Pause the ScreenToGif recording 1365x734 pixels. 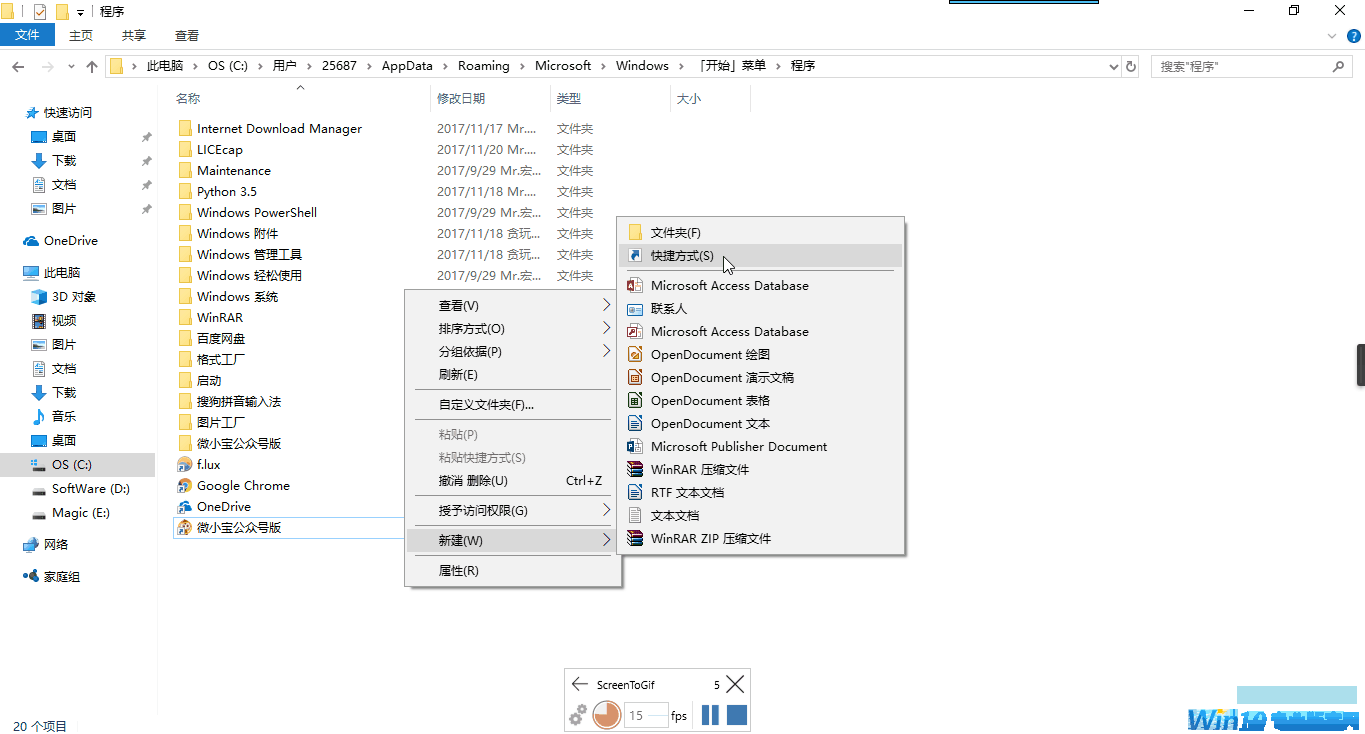(710, 715)
